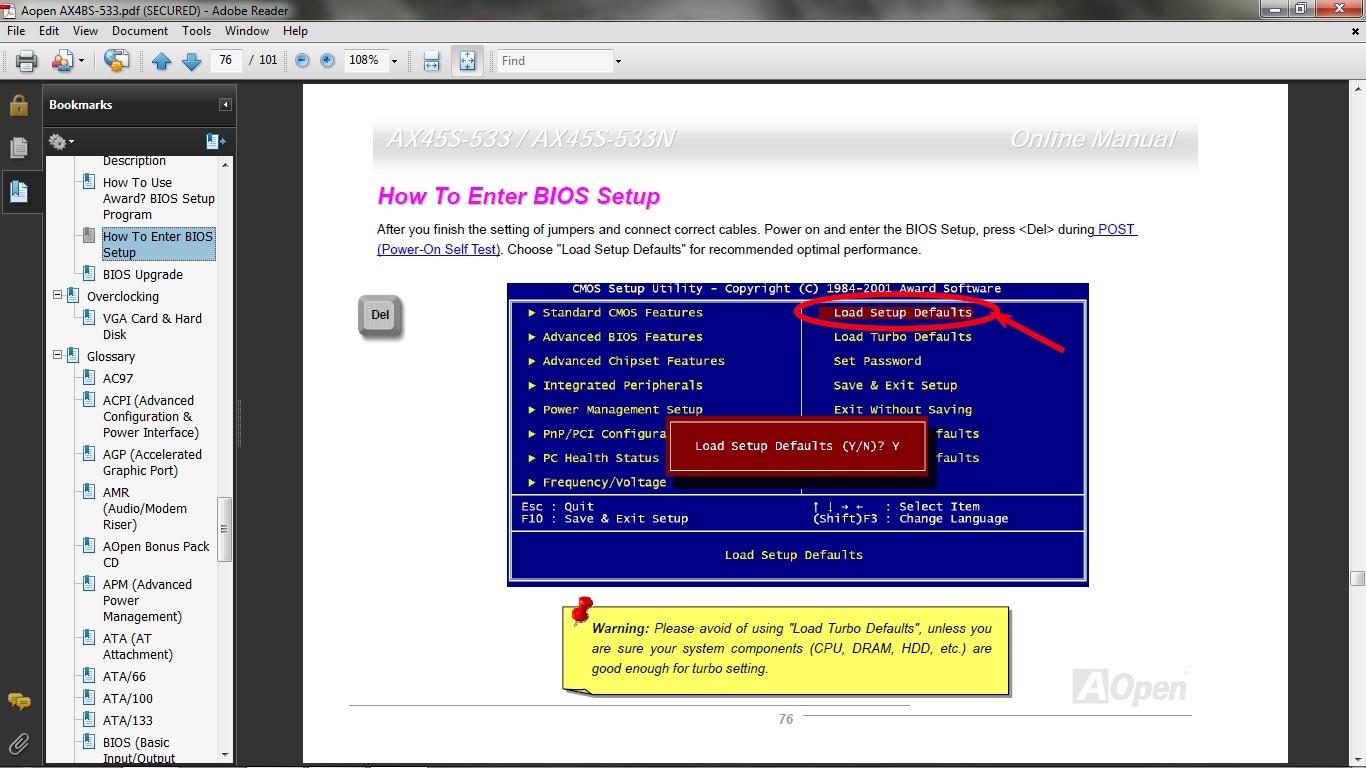This screenshot has width=1366, height=768.
Task: Open the File menu
Action: [16, 31]
